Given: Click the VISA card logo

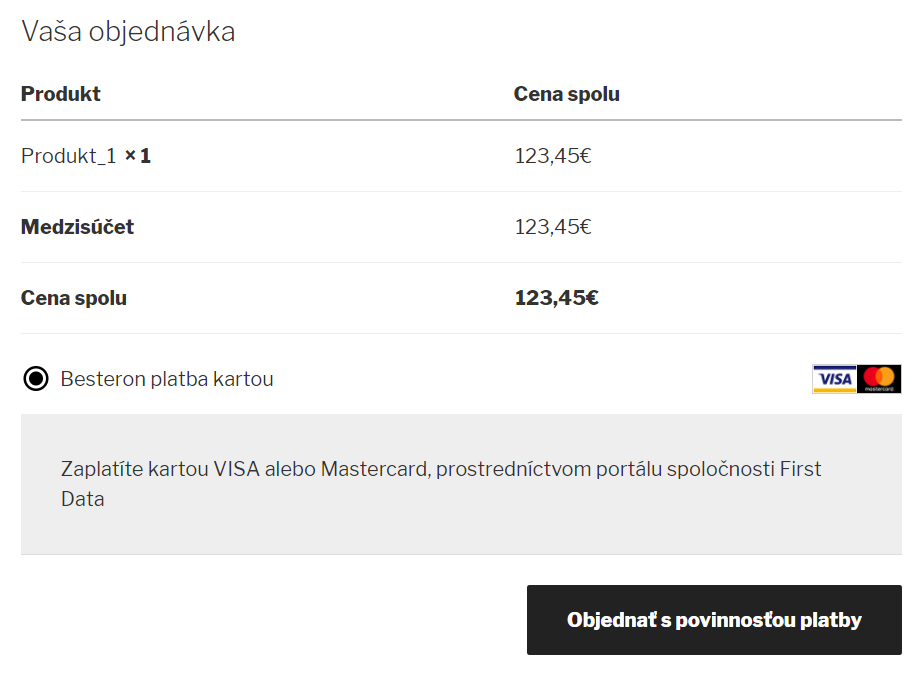Looking at the screenshot, I should click(834, 379).
